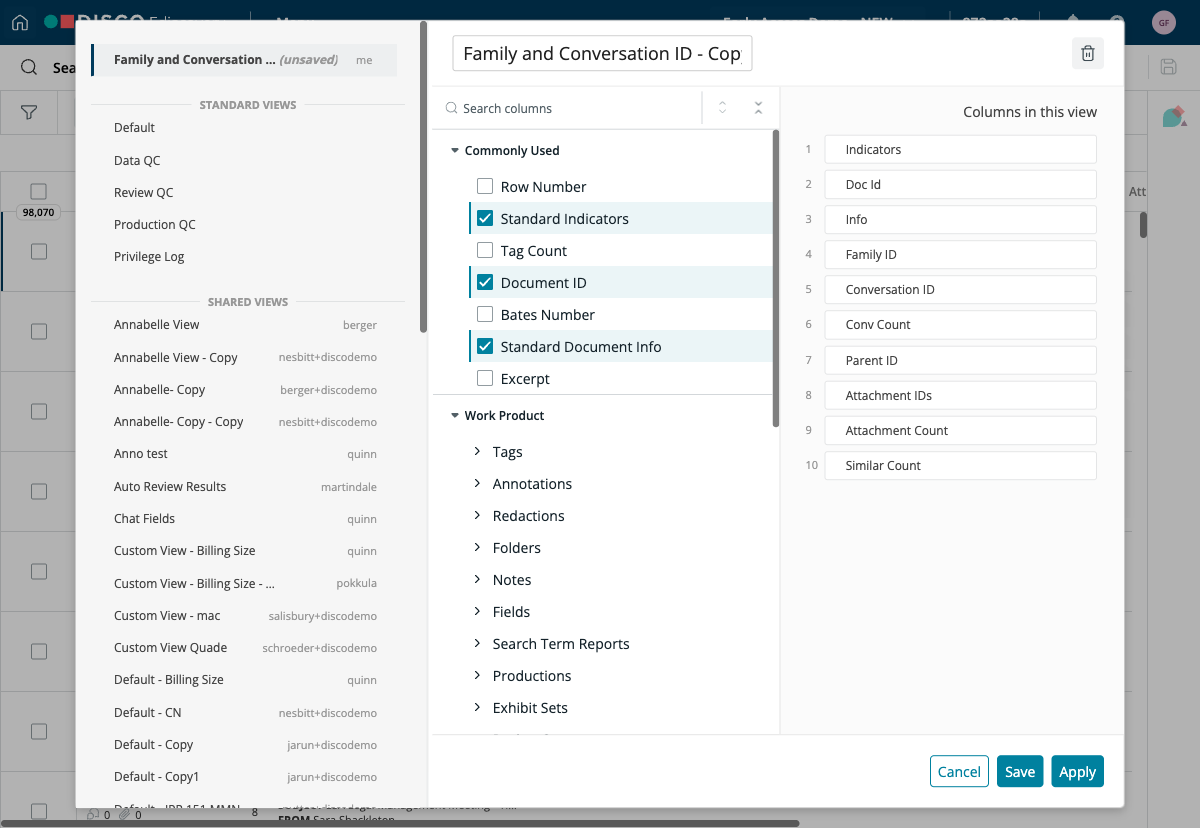Uncheck Standard Document Info column

(485, 346)
